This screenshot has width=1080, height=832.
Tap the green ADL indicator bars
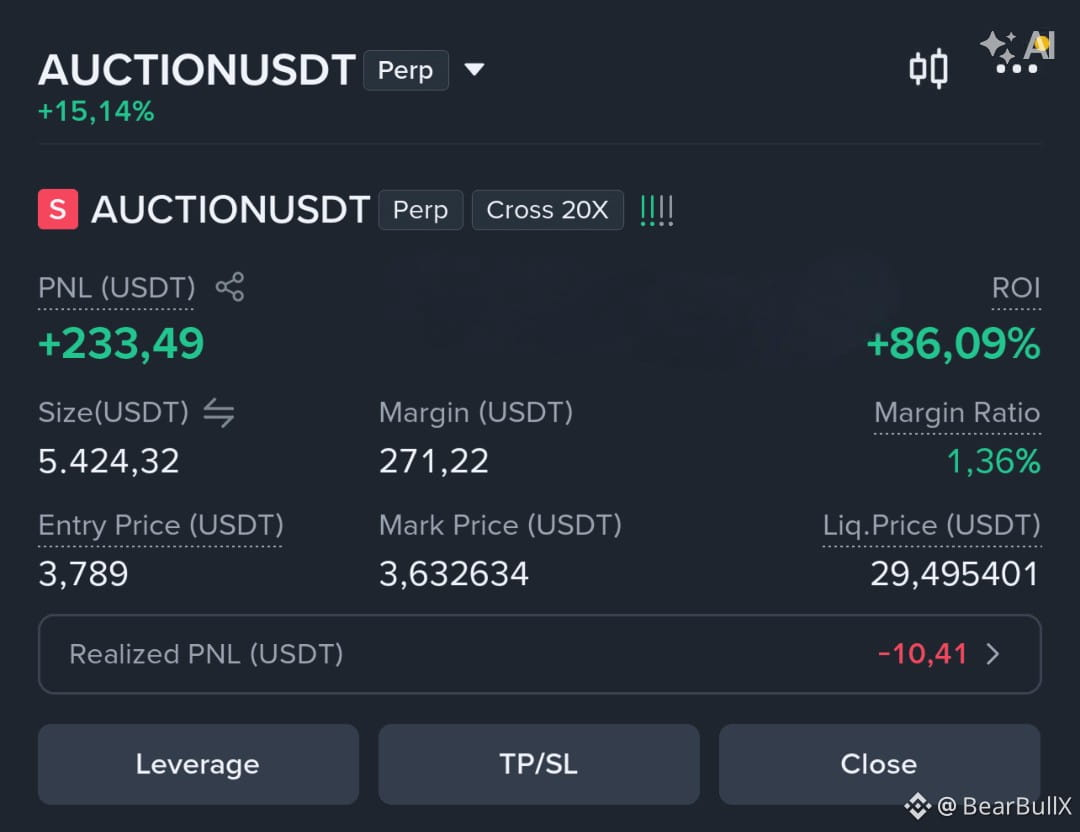click(x=656, y=210)
